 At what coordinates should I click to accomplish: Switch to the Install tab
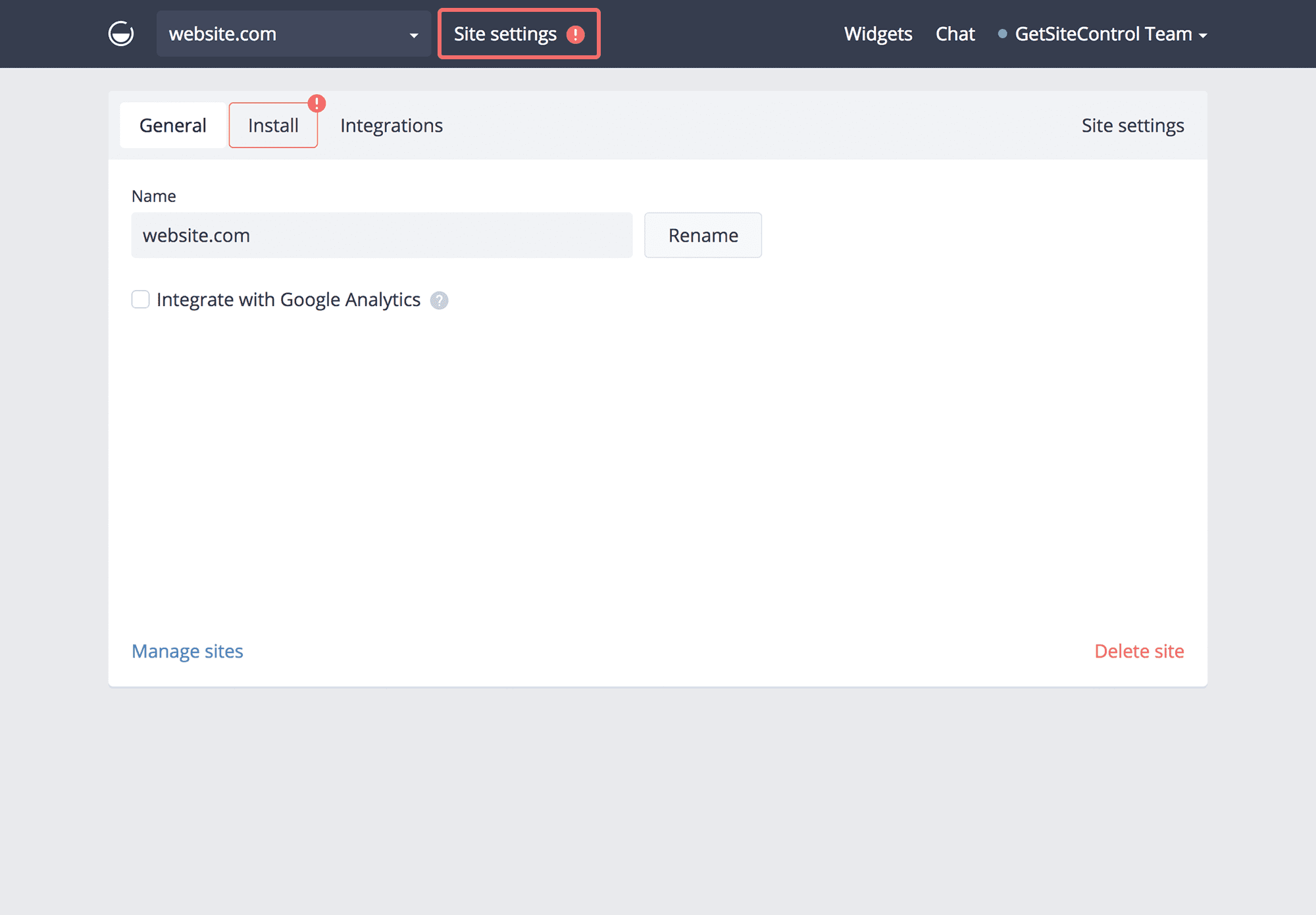[x=273, y=125]
